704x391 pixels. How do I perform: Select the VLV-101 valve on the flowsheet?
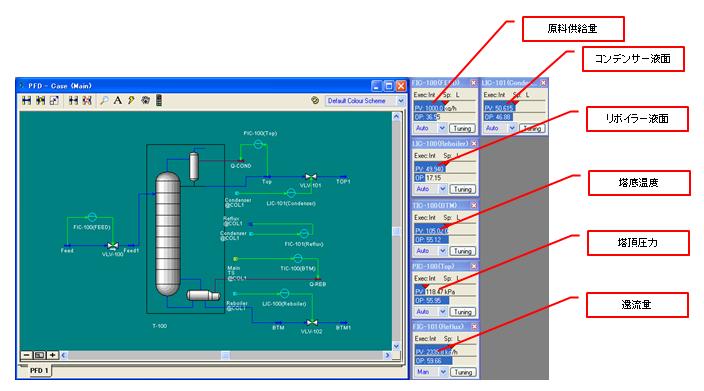coord(310,177)
